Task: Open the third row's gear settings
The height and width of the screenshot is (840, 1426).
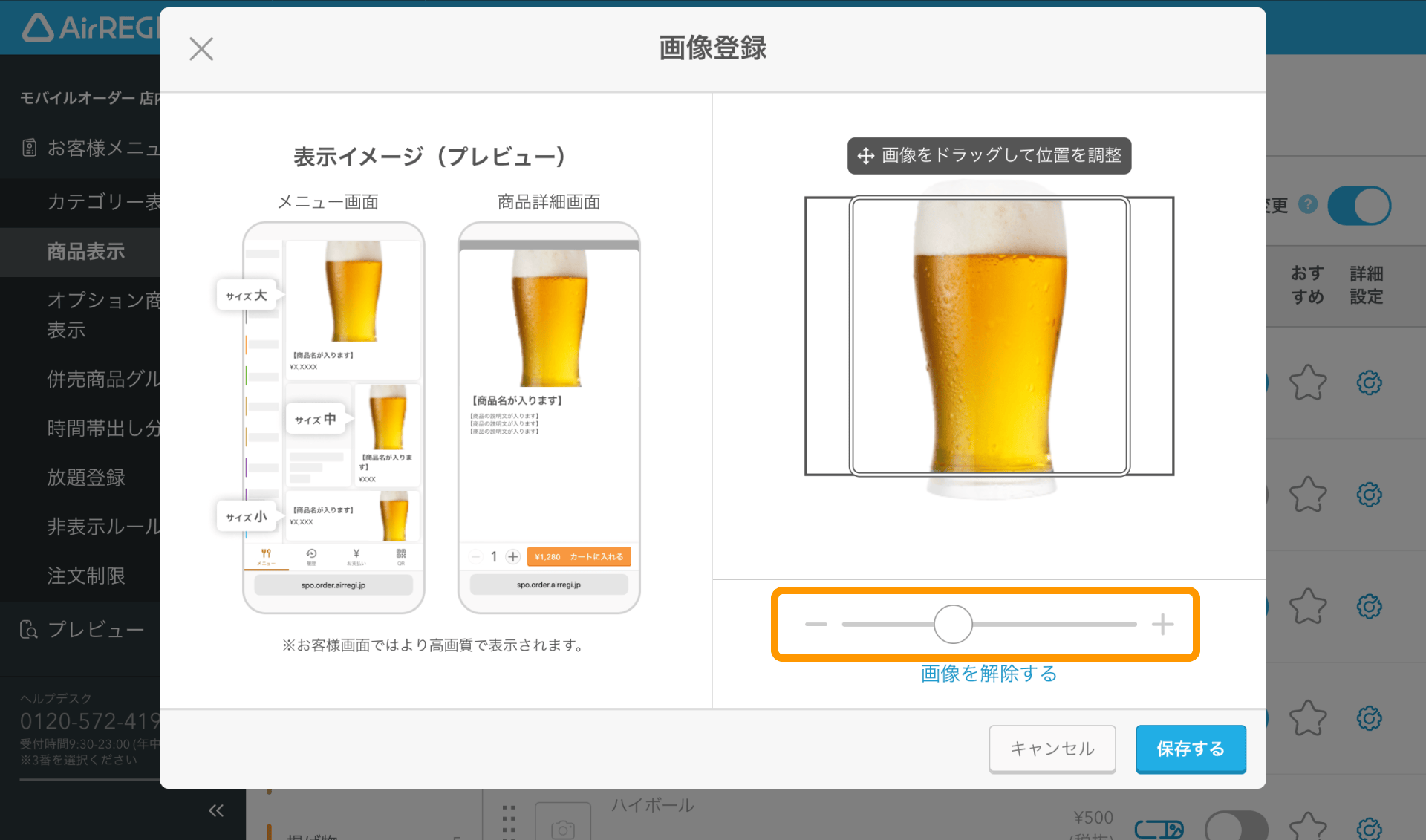Action: tap(1369, 606)
